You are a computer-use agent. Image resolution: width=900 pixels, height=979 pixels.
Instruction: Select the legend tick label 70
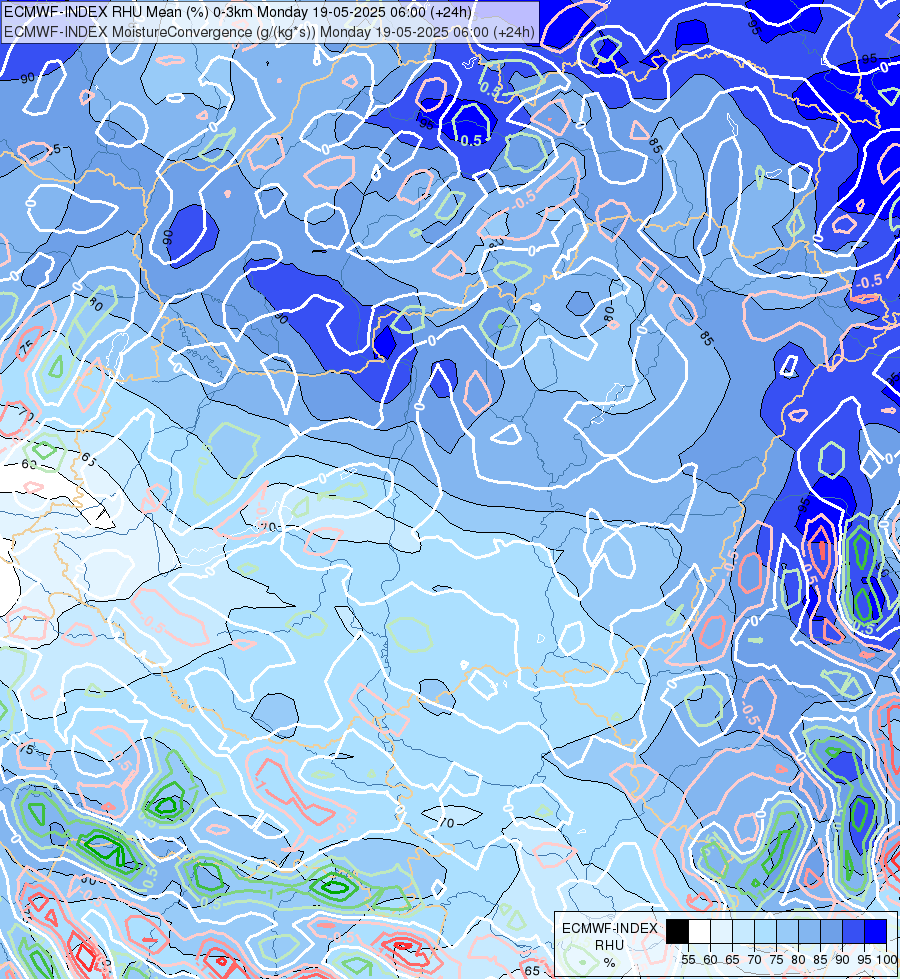coord(754,960)
